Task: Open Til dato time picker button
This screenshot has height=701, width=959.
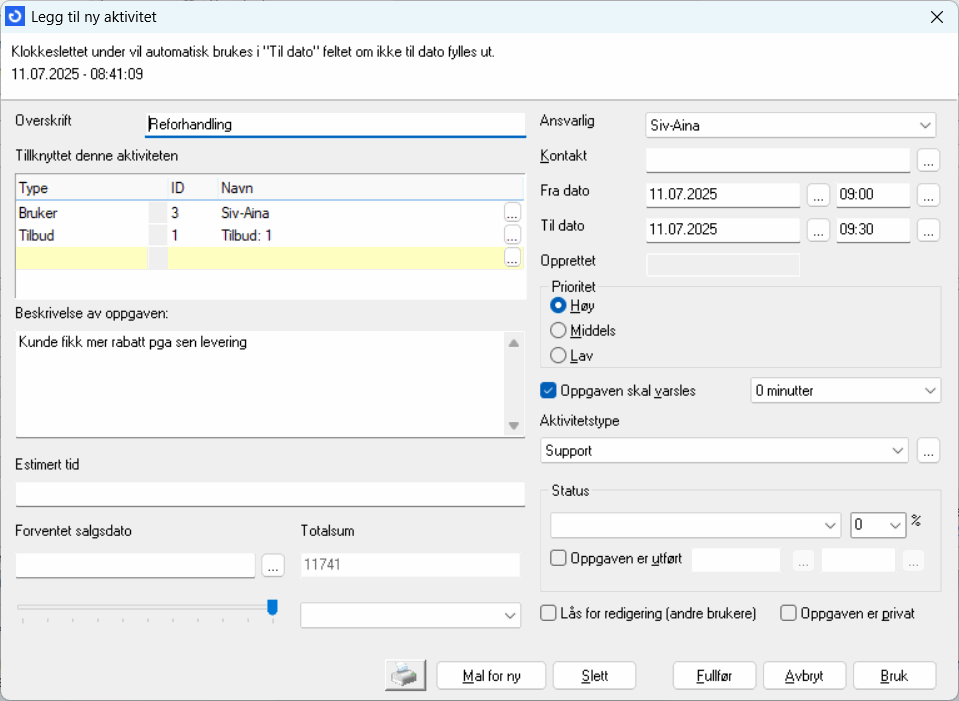Action: click(x=928, y=230)
